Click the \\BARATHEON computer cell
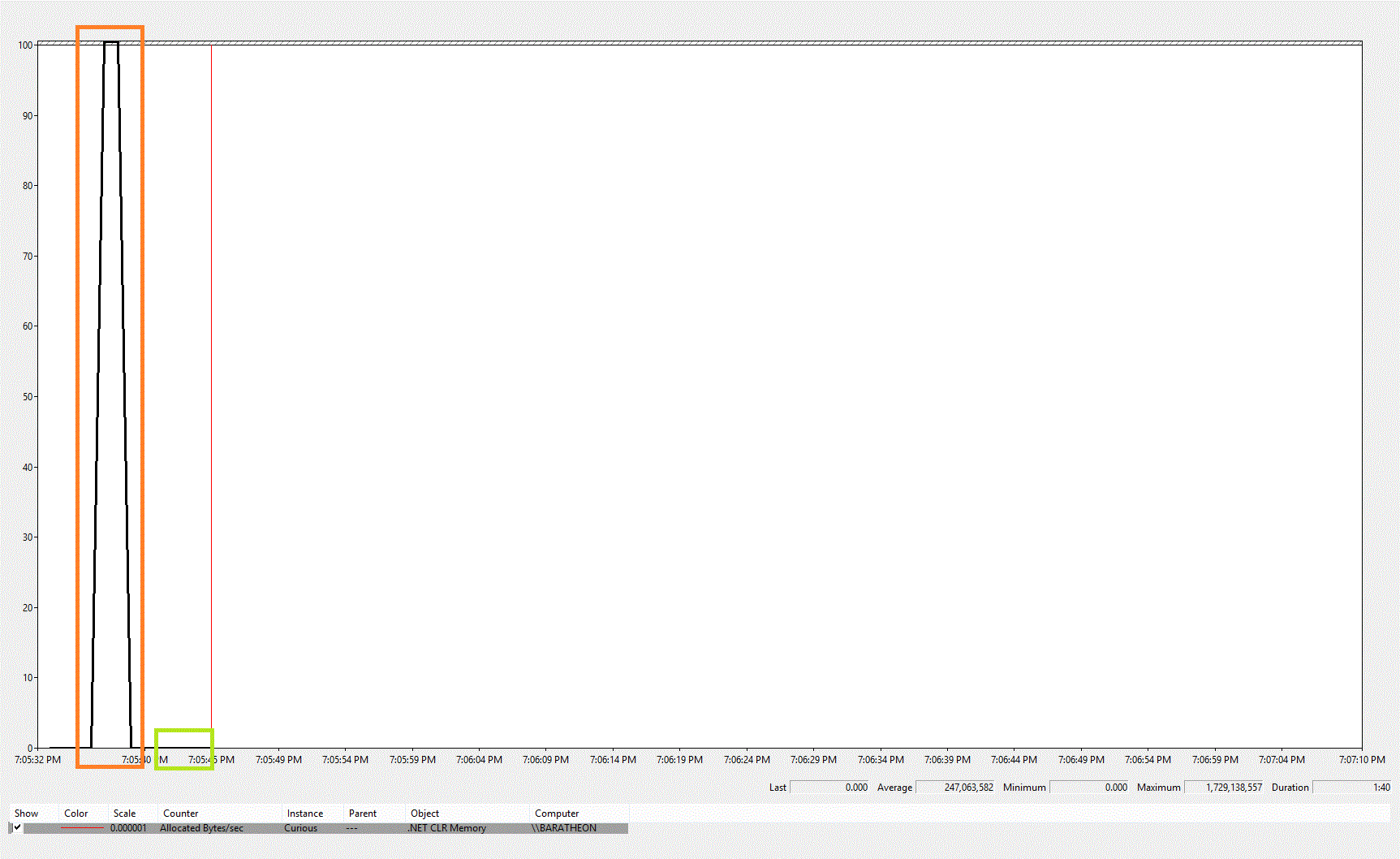This screenshot has height=859, width=1400. [565, 828]
